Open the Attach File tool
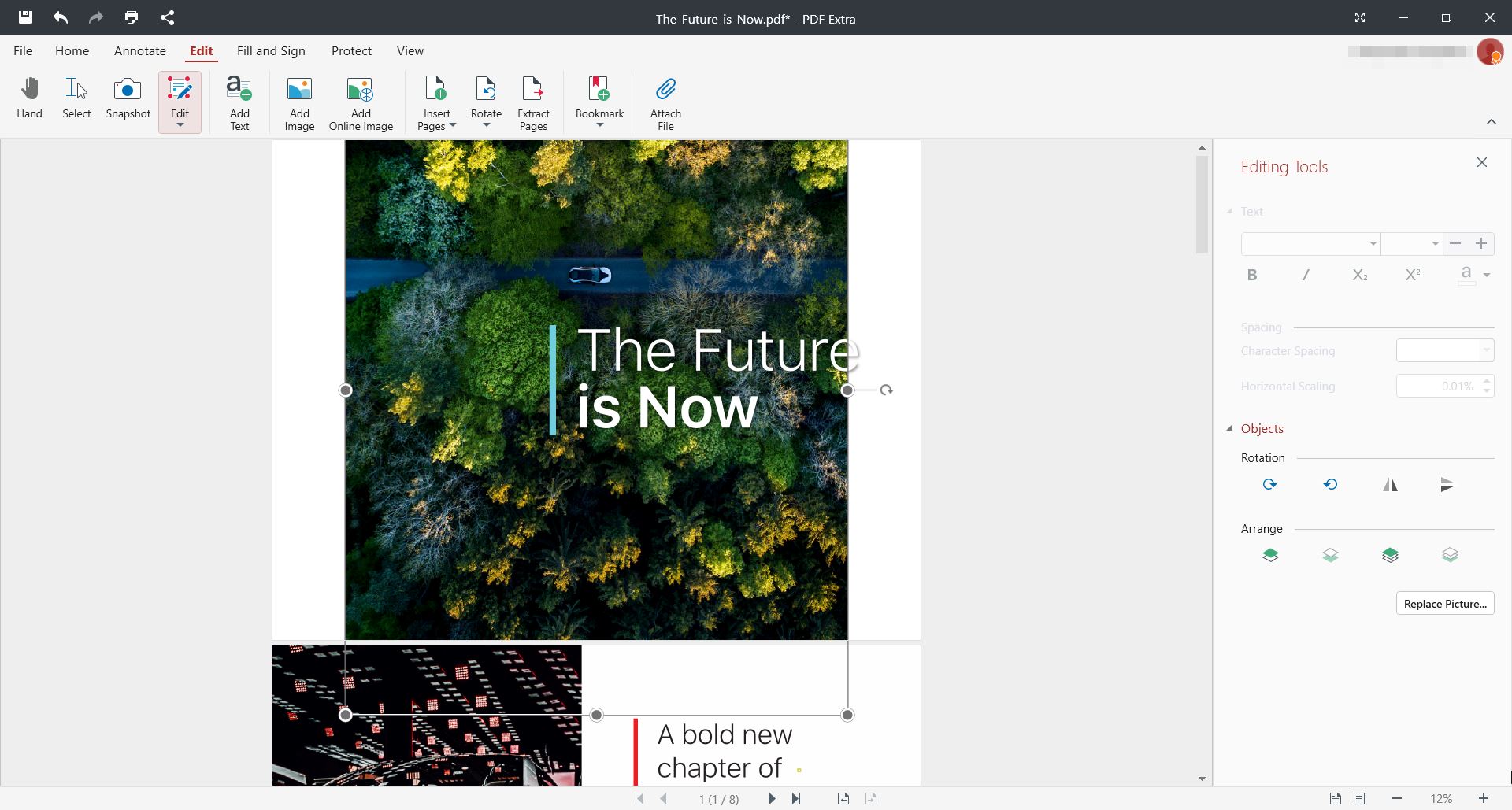This screenshot has height=810, width=1512. pyautogui.click(x=665, y=102)
